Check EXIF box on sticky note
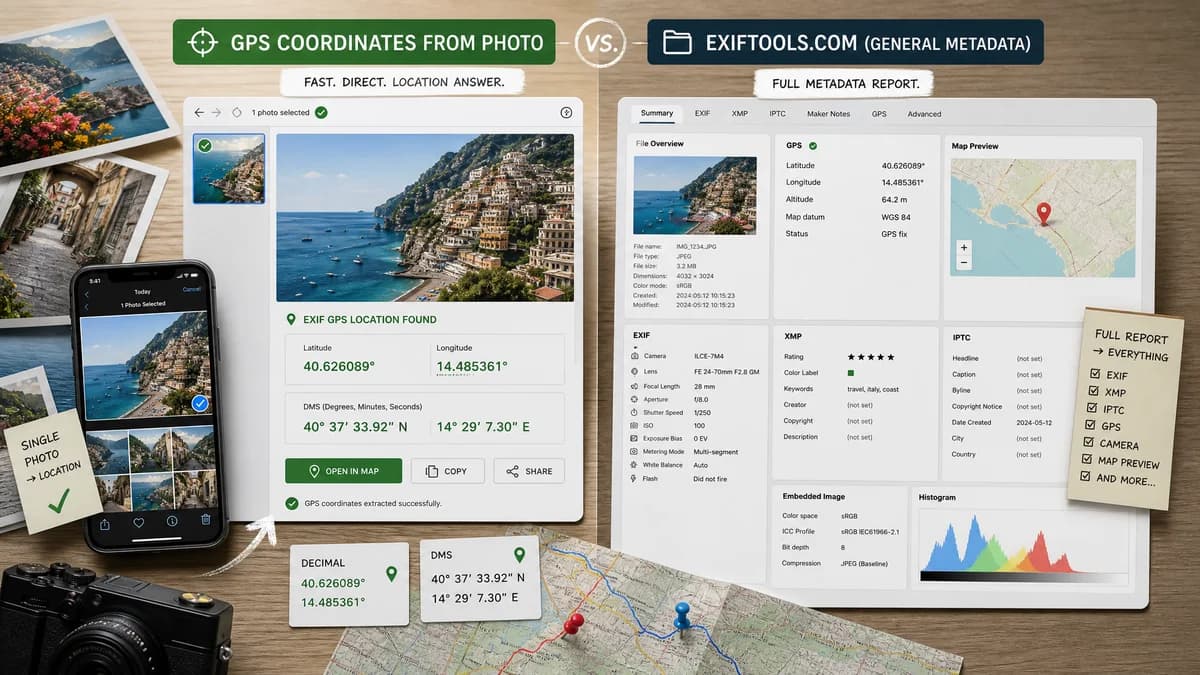This screenshot has height=675, width=1200. tap(1094, 374)
